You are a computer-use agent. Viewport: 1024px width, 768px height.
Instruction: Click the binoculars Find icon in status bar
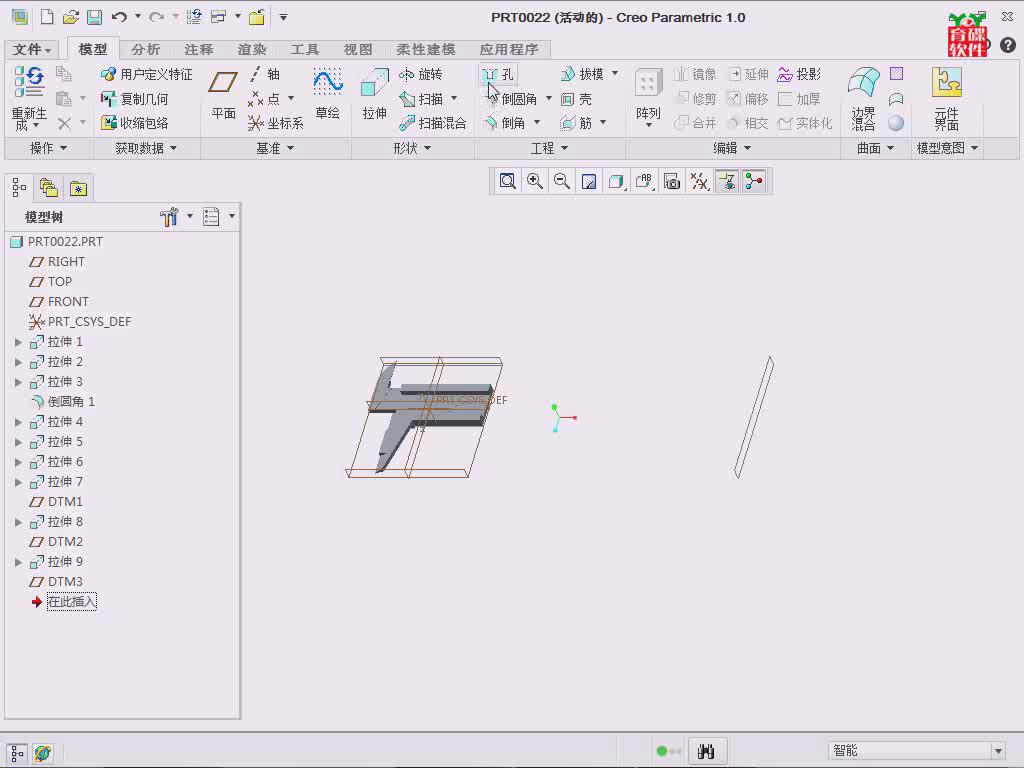(707, 751)
